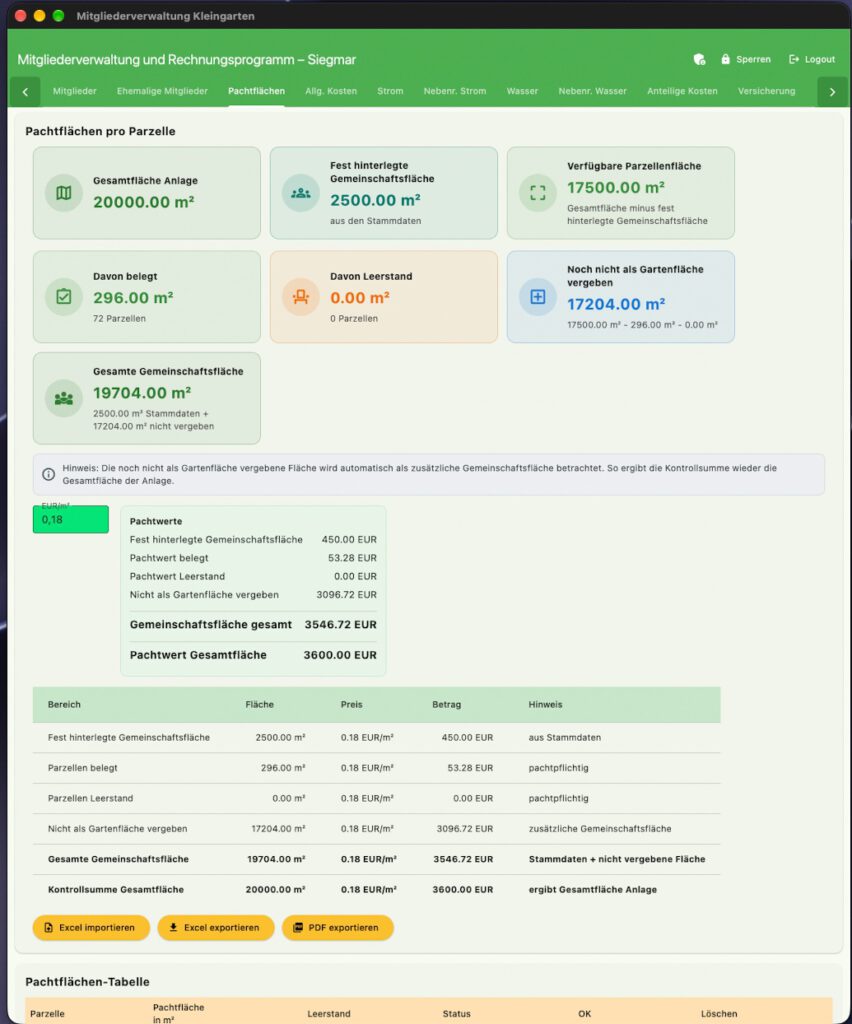Click the group icon on Gesamte Gemeinschaftsfläche card
The image size is (852, 1024).
coord(63,398)
